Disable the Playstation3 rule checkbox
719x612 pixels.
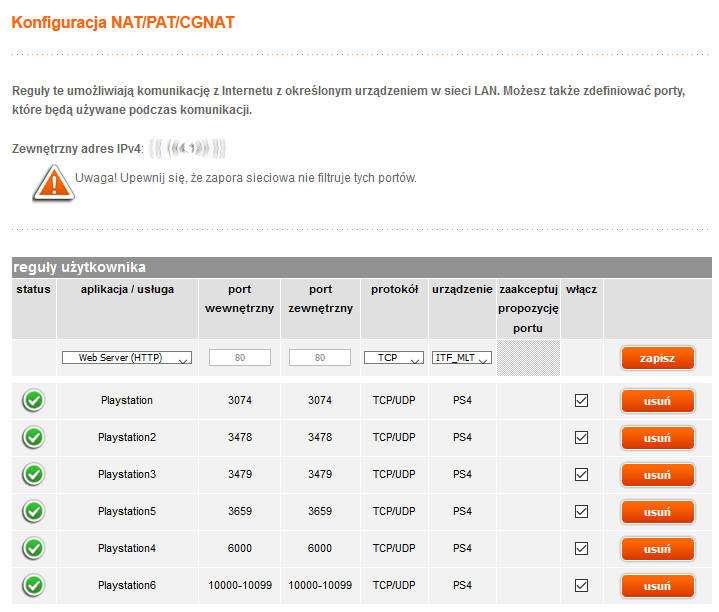581,474
